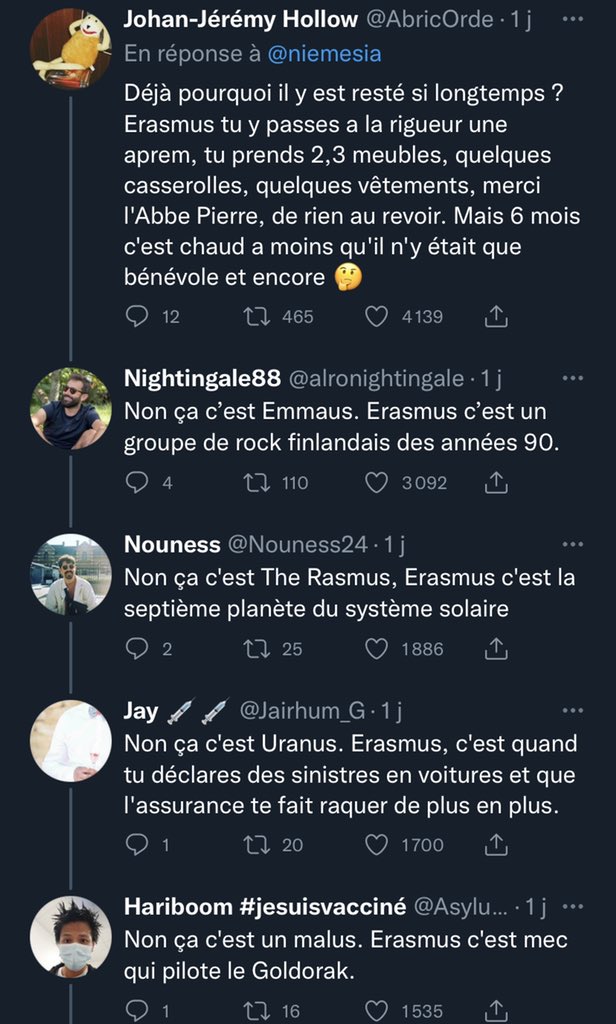Open more options on Nightingale88's tweet
The height and width of the screenshot is (1024, 616).
pyautogui.click(x=572, y=379)
